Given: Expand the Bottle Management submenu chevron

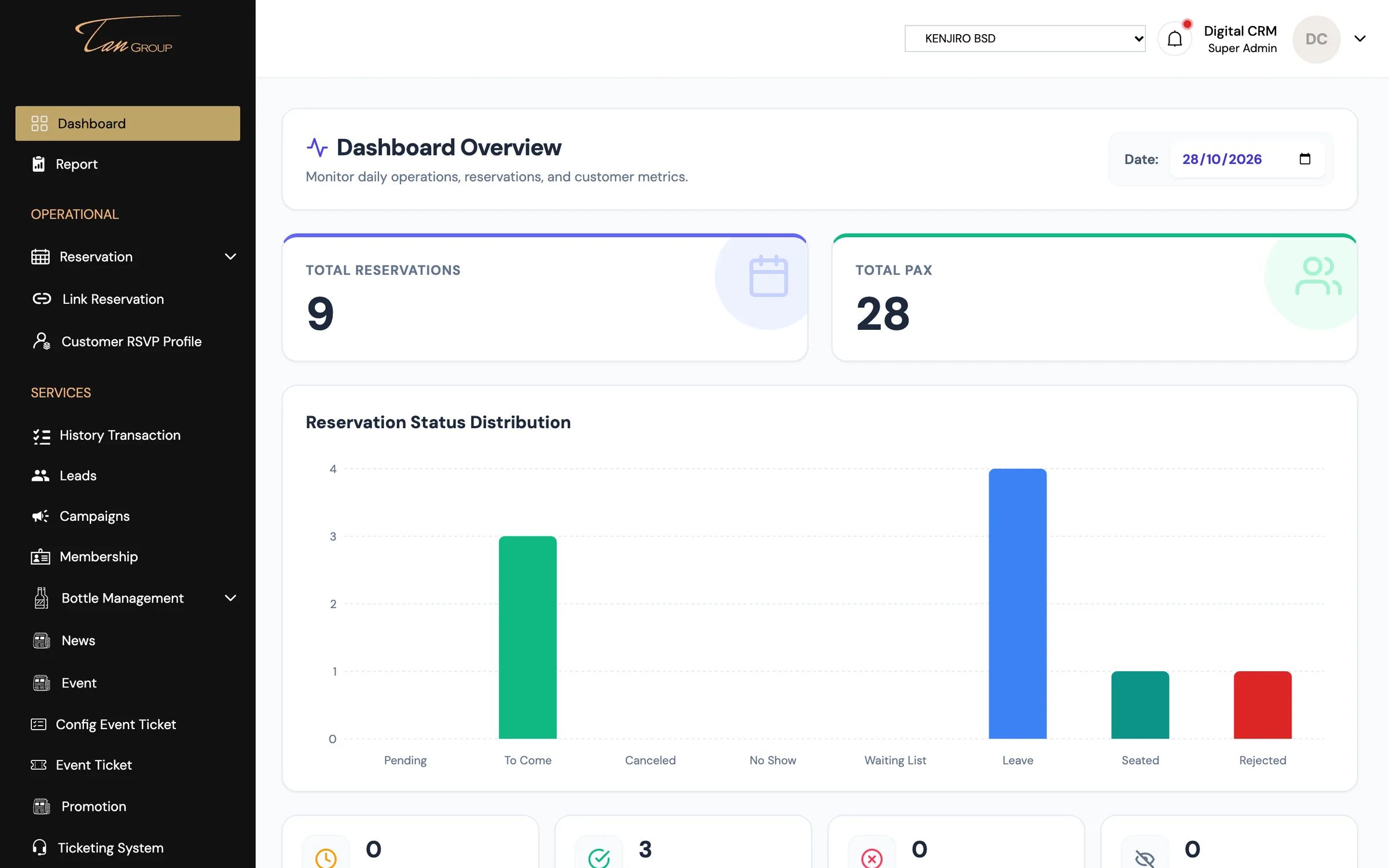Looking at the screenshot, I should (230, 598).
